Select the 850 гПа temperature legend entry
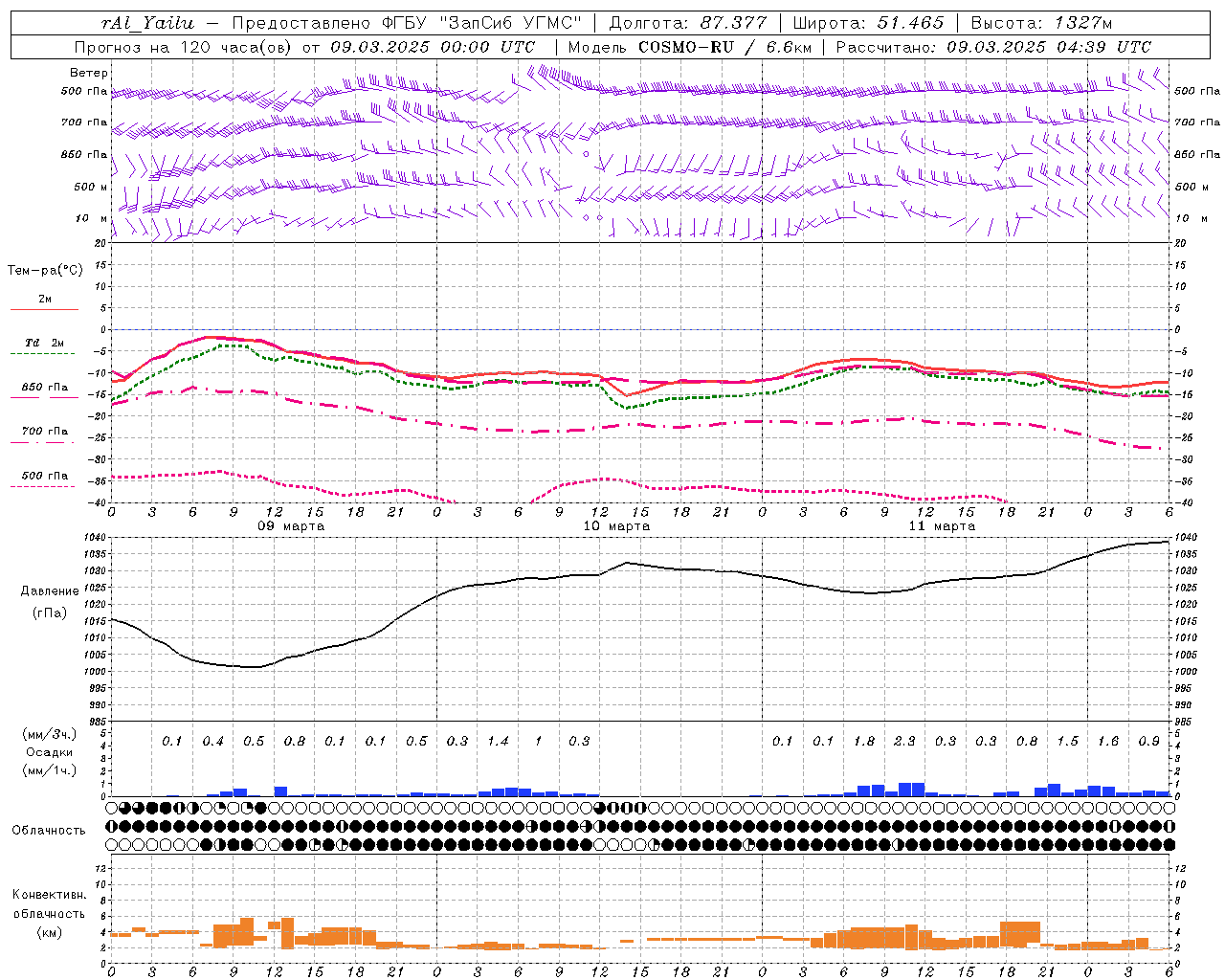This screenshot has height=980, width=1225. coord(45,388)
